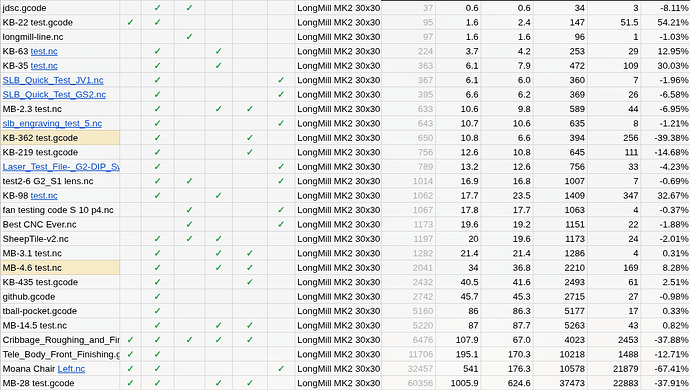Image resolution: width=690 pixels, height=390 pixels.
Task: Select the 10578 cell
Action: click(560, 369)
